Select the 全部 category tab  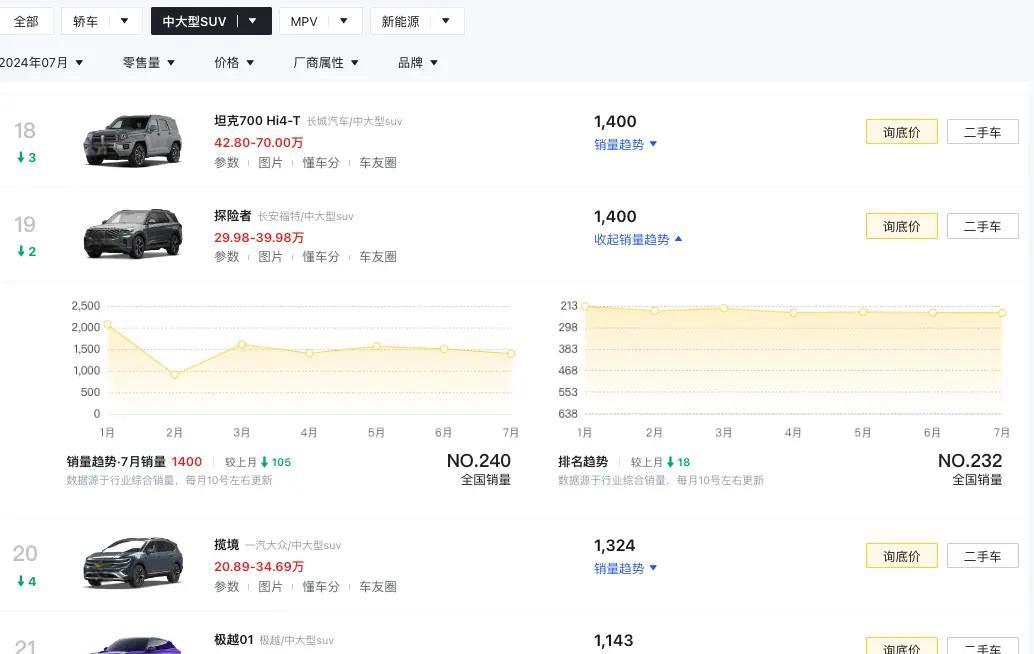tap(26, 21)
